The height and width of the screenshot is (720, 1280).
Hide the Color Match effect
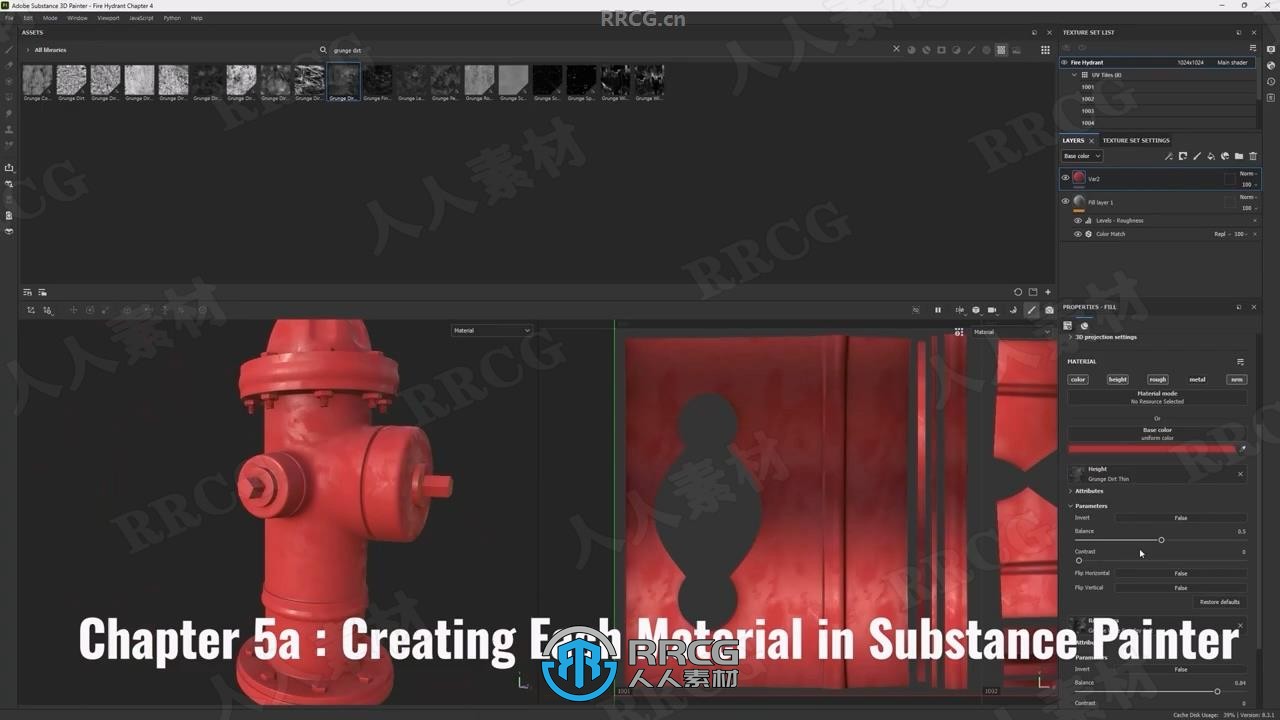[1077, 234]
